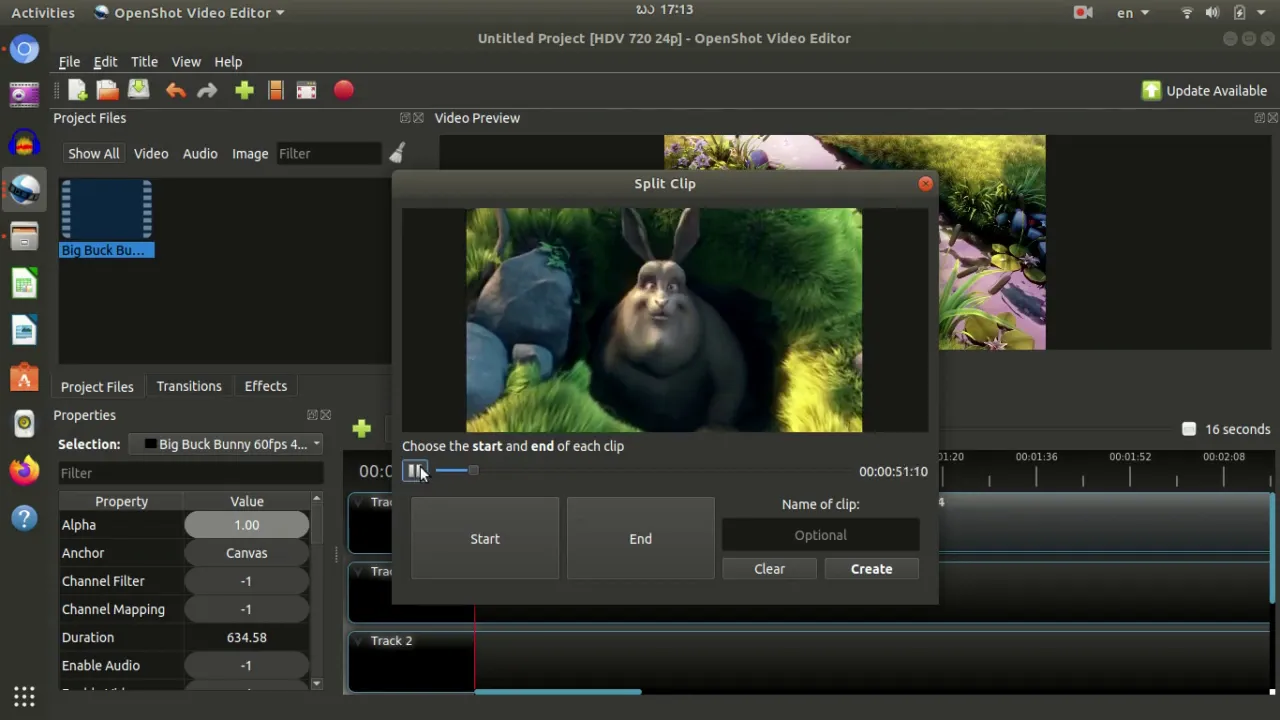Viewport: 1280px width, 720px height.
Task: Switch to the Effects tab
Action: 266,386
